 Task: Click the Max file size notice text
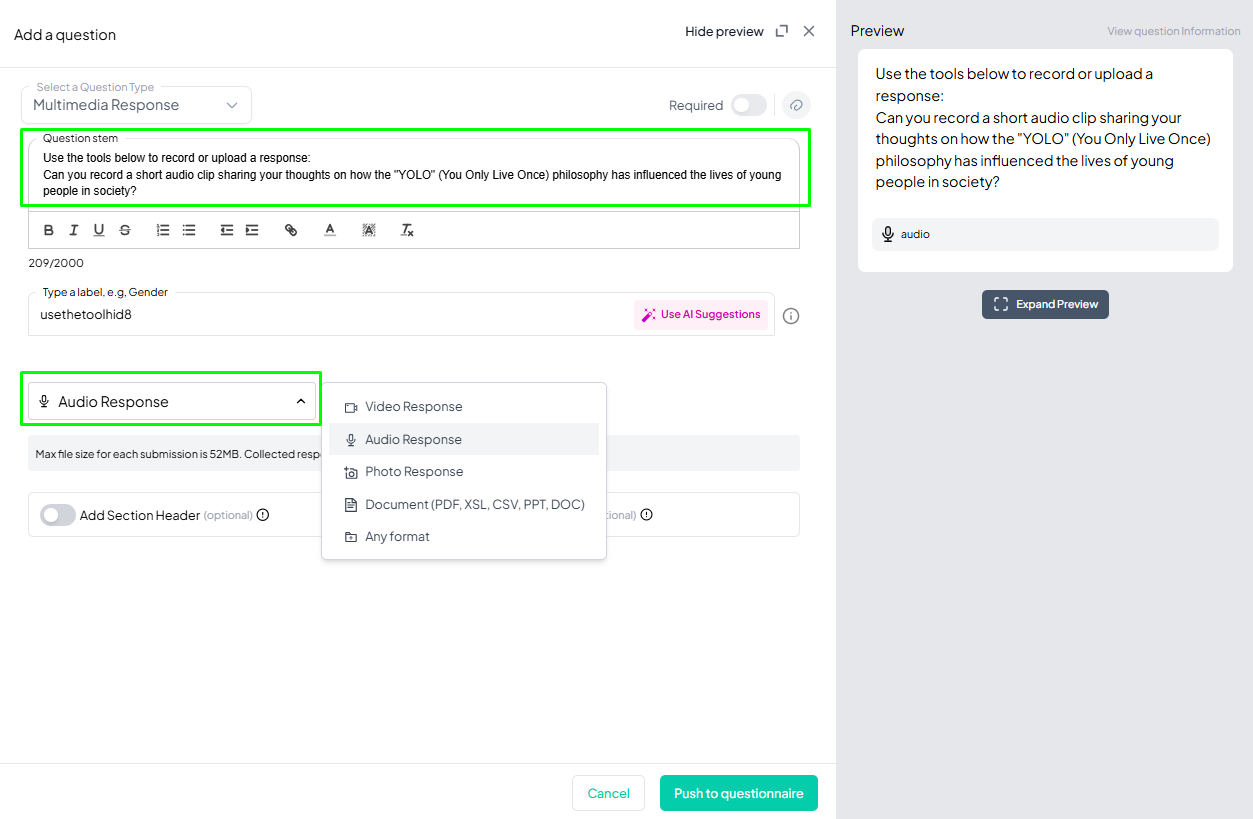point(178,454)
